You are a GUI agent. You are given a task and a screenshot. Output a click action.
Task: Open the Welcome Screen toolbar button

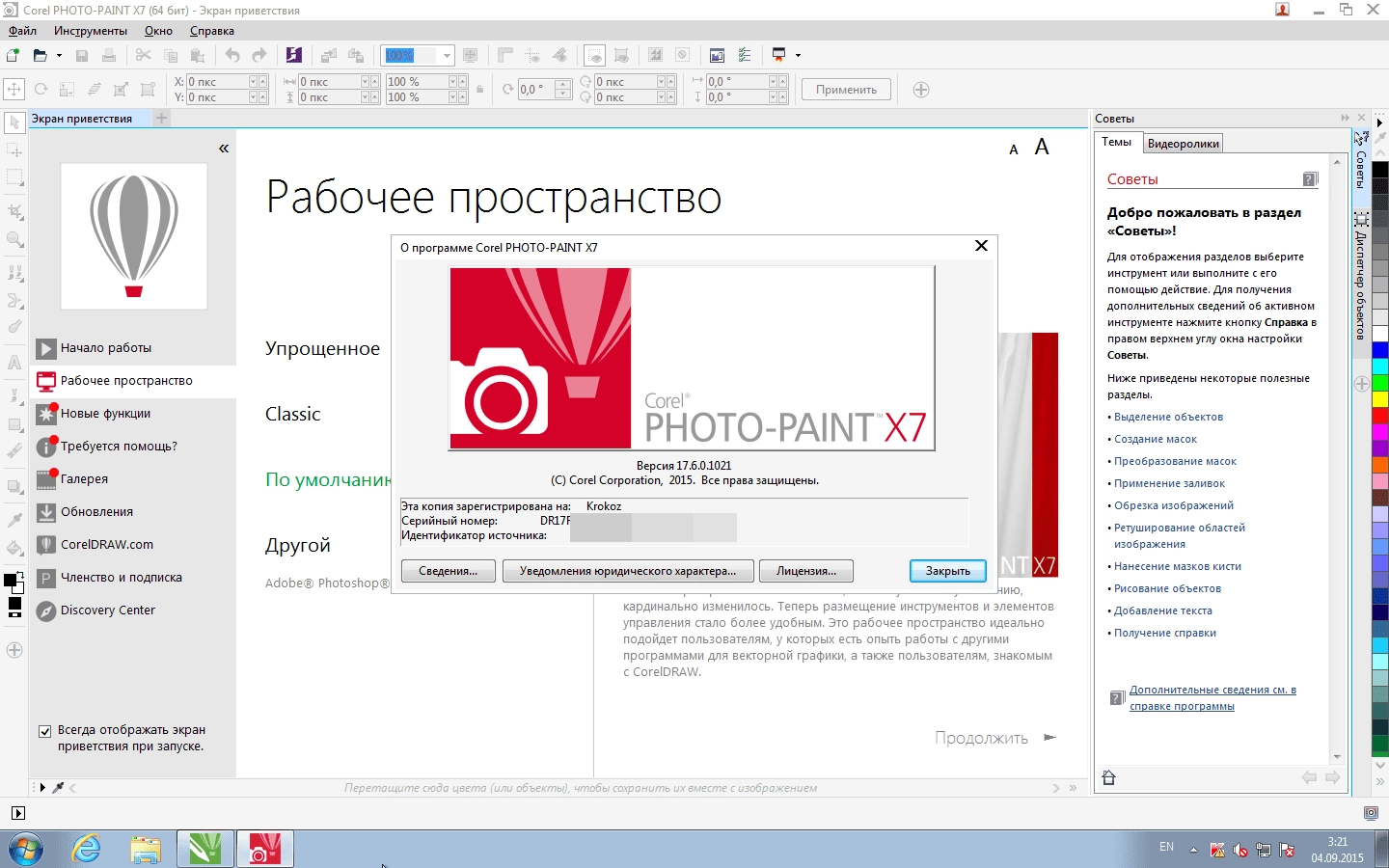(717, 56)
